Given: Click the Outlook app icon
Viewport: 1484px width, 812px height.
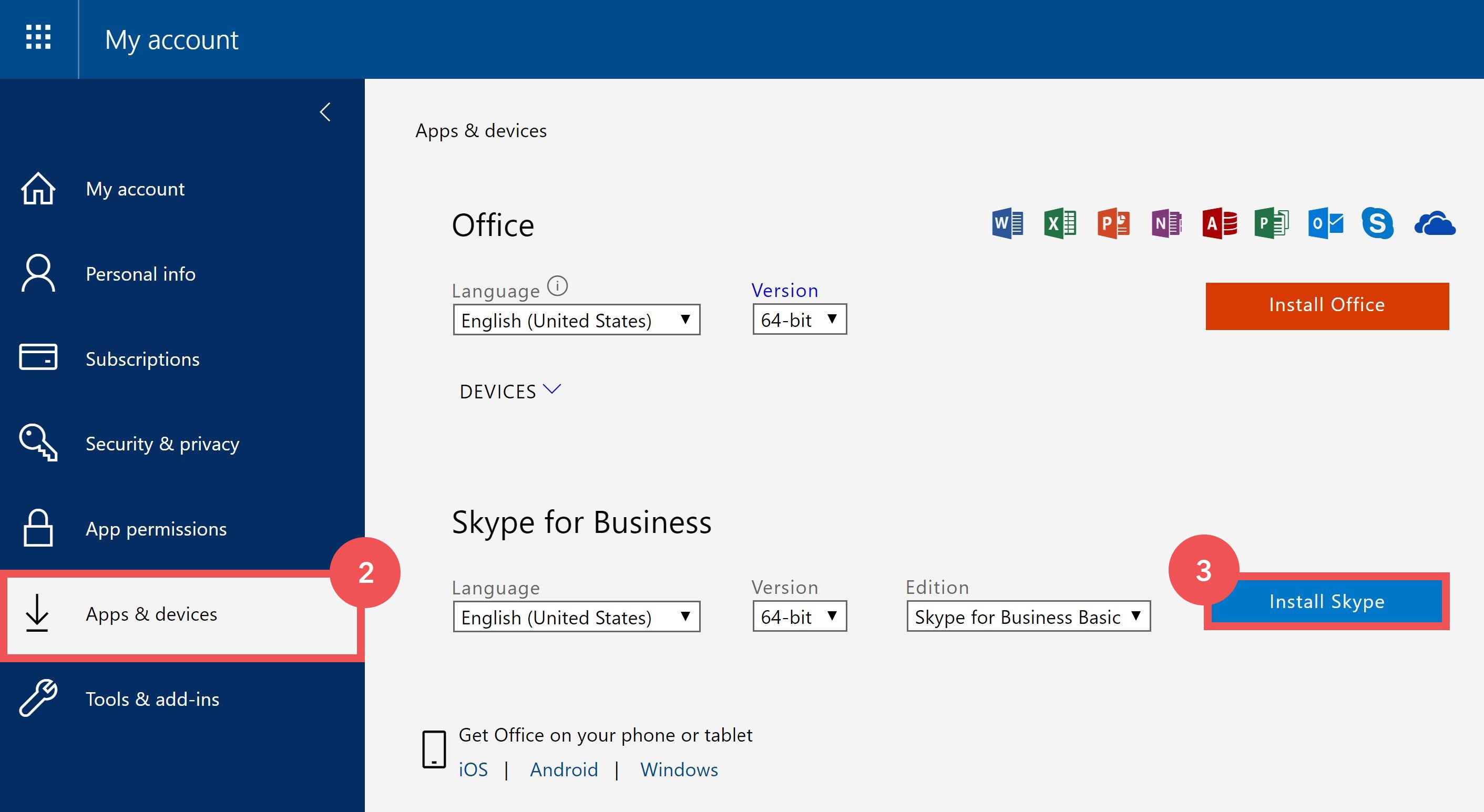Looking at the screenshot, I should tap(1325, 223).
